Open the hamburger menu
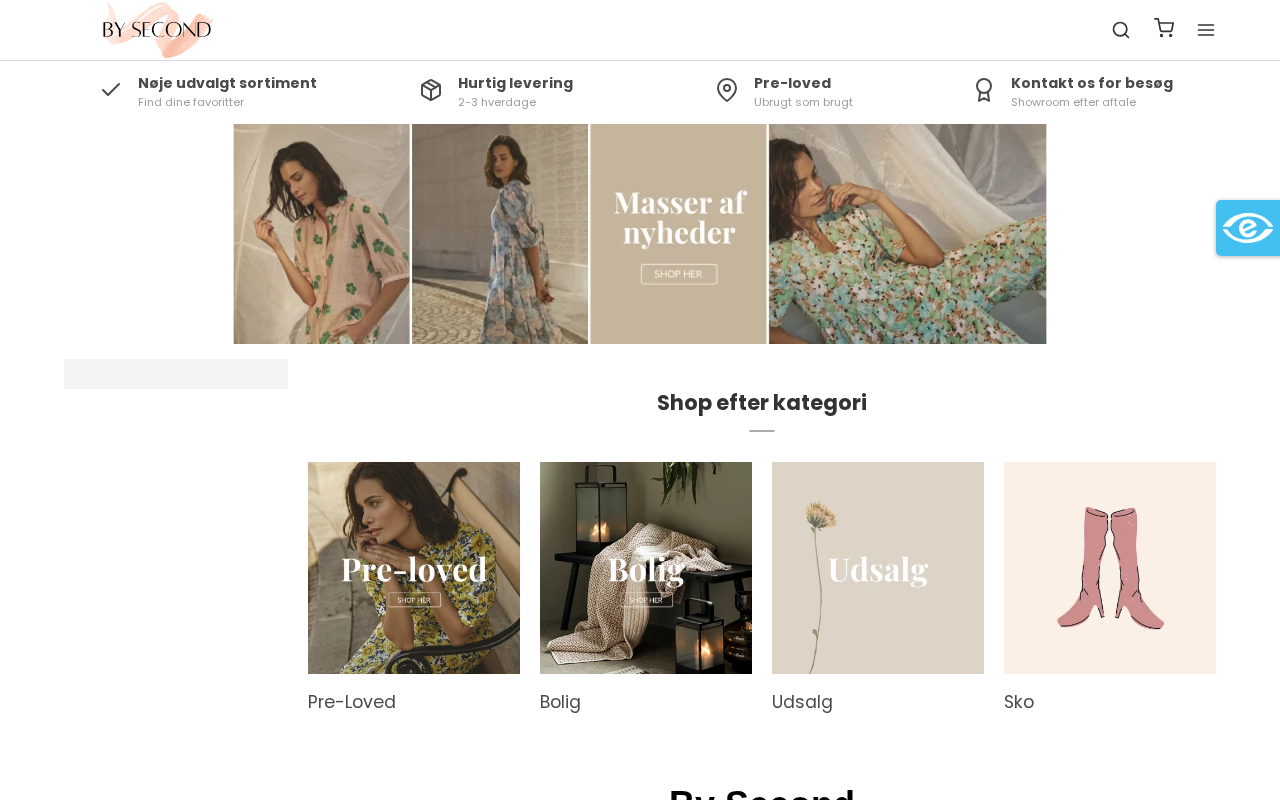The image size is (1280, 800). click(x=1206, y=30)
